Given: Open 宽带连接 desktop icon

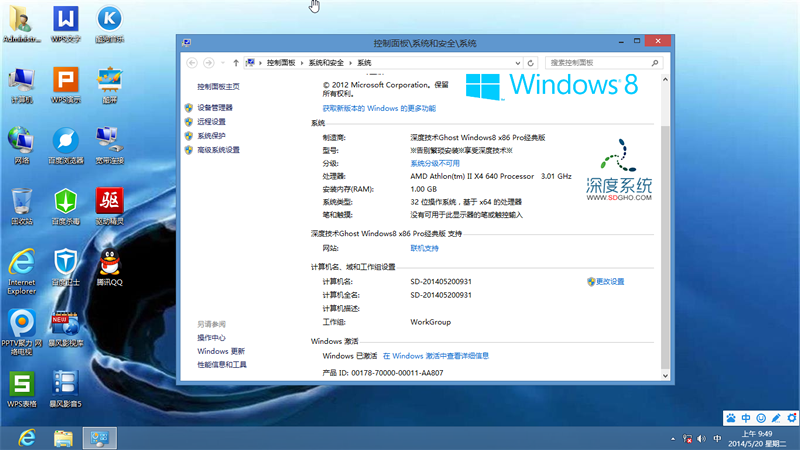Looking at the screenshot, I should (109, 146).
